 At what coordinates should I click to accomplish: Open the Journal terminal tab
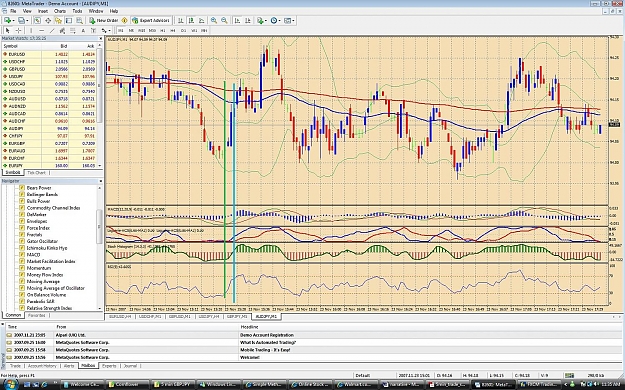130,366
